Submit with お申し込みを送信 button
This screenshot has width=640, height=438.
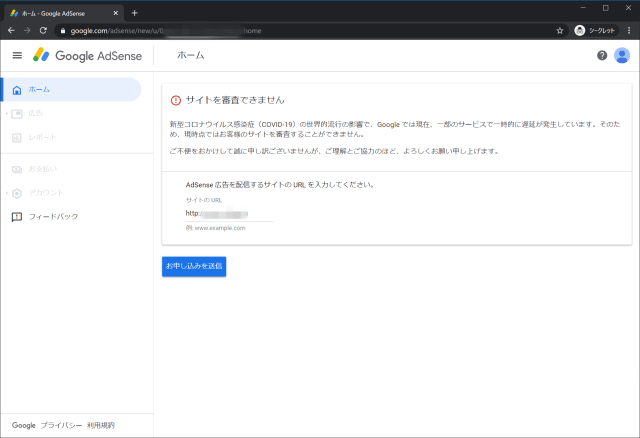(x=194, y=266)
